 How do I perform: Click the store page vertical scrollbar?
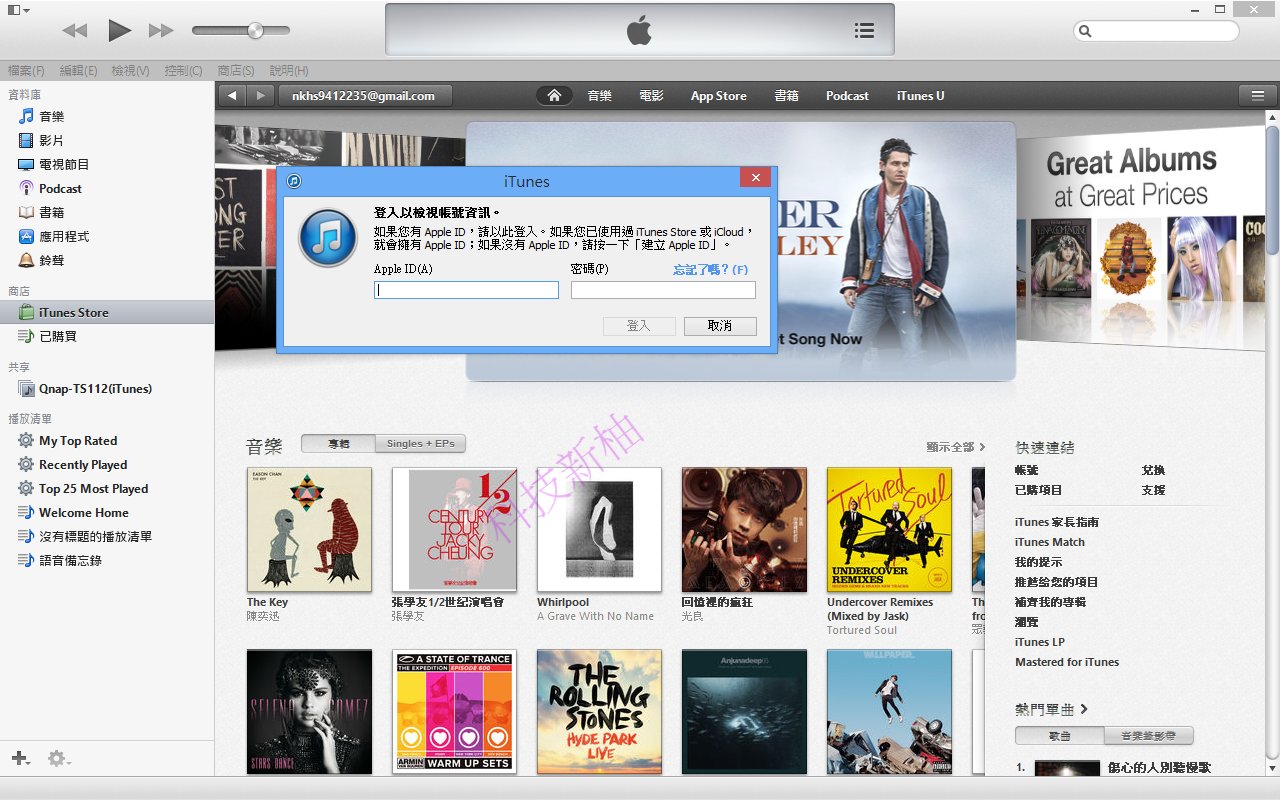point(1272,190)
